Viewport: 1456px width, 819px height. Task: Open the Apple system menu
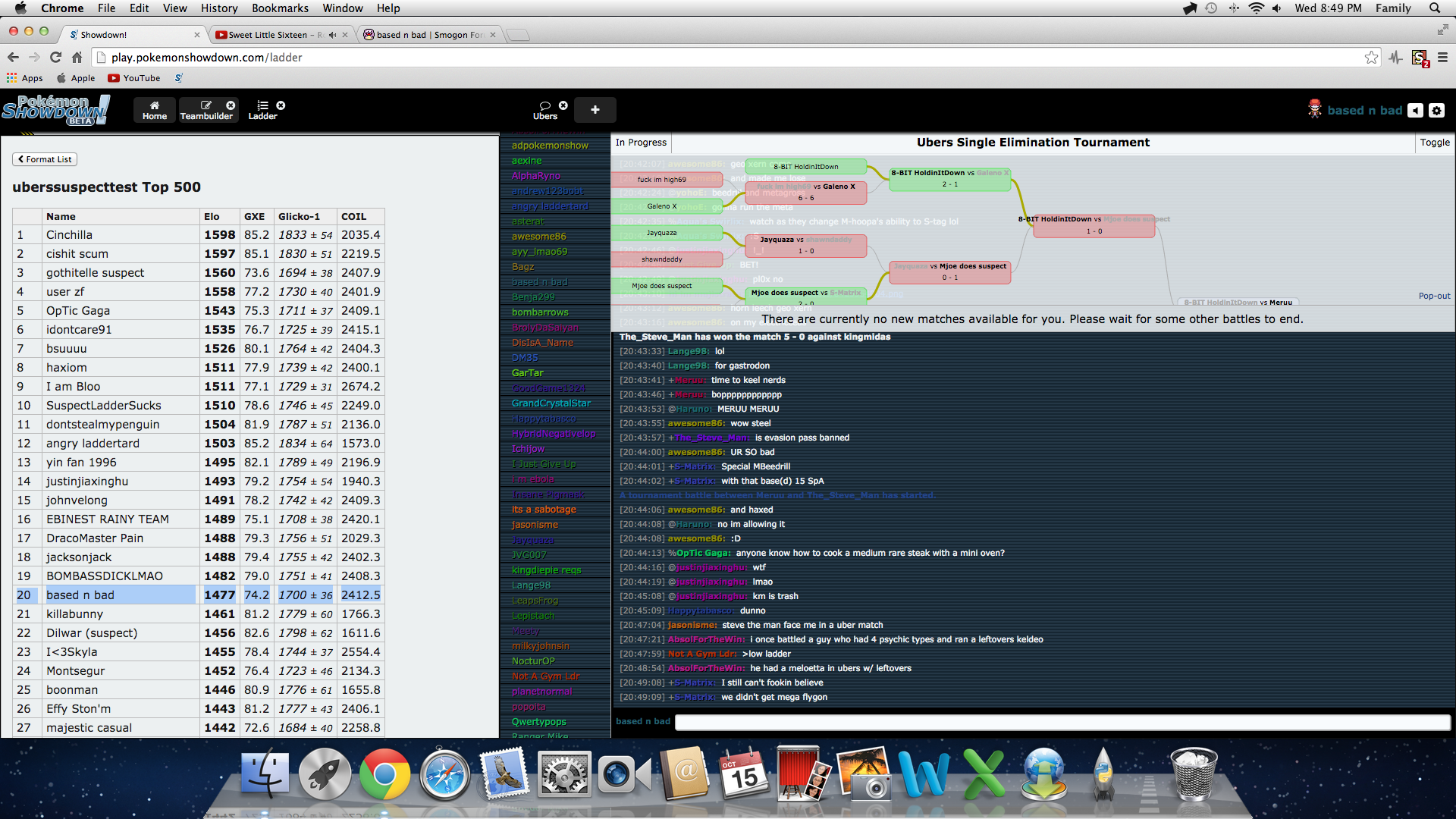click(x=20, y=8)
